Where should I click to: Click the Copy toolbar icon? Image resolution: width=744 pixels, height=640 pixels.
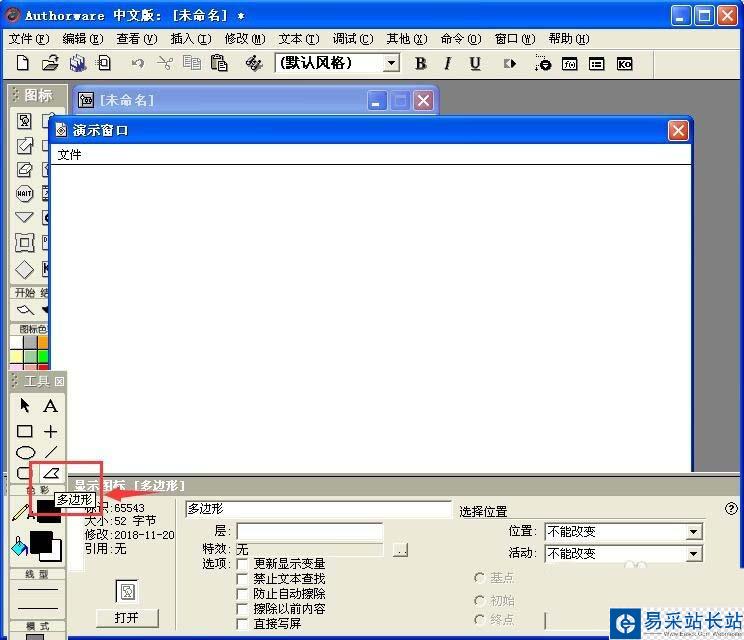[192, 63]
